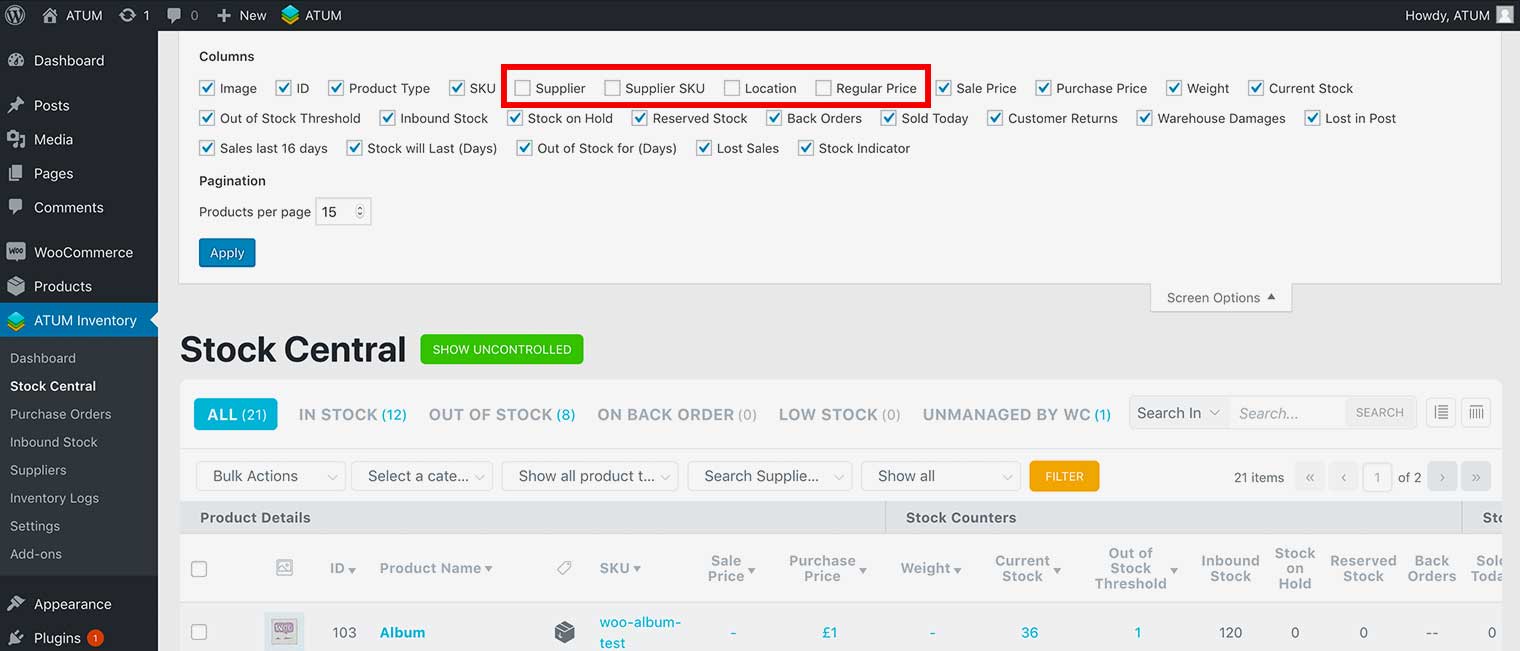The image size is (1520, 651).
Task: Open the updates icon in admin bar
Action: [x=128, y=15]
